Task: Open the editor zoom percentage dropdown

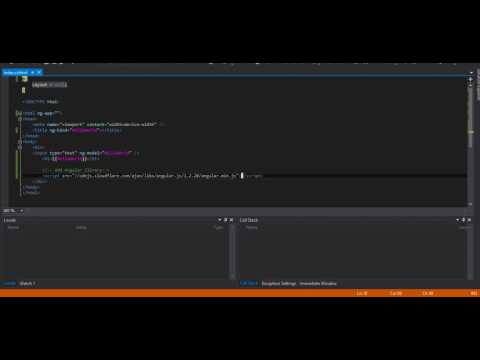Action: point(22,211)
